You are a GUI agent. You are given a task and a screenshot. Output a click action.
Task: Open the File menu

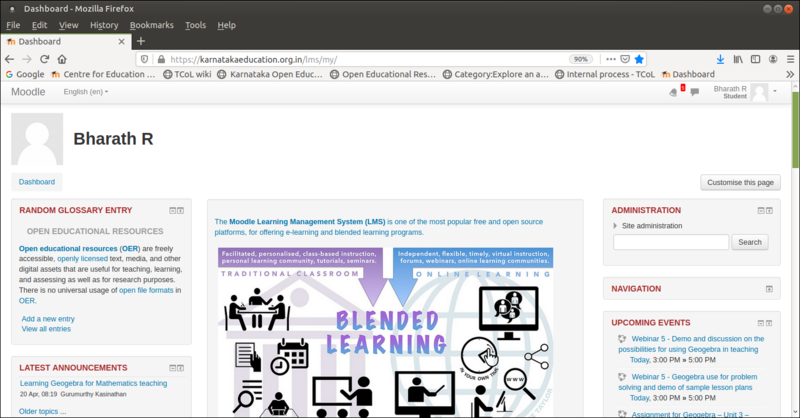coord(13,25)
